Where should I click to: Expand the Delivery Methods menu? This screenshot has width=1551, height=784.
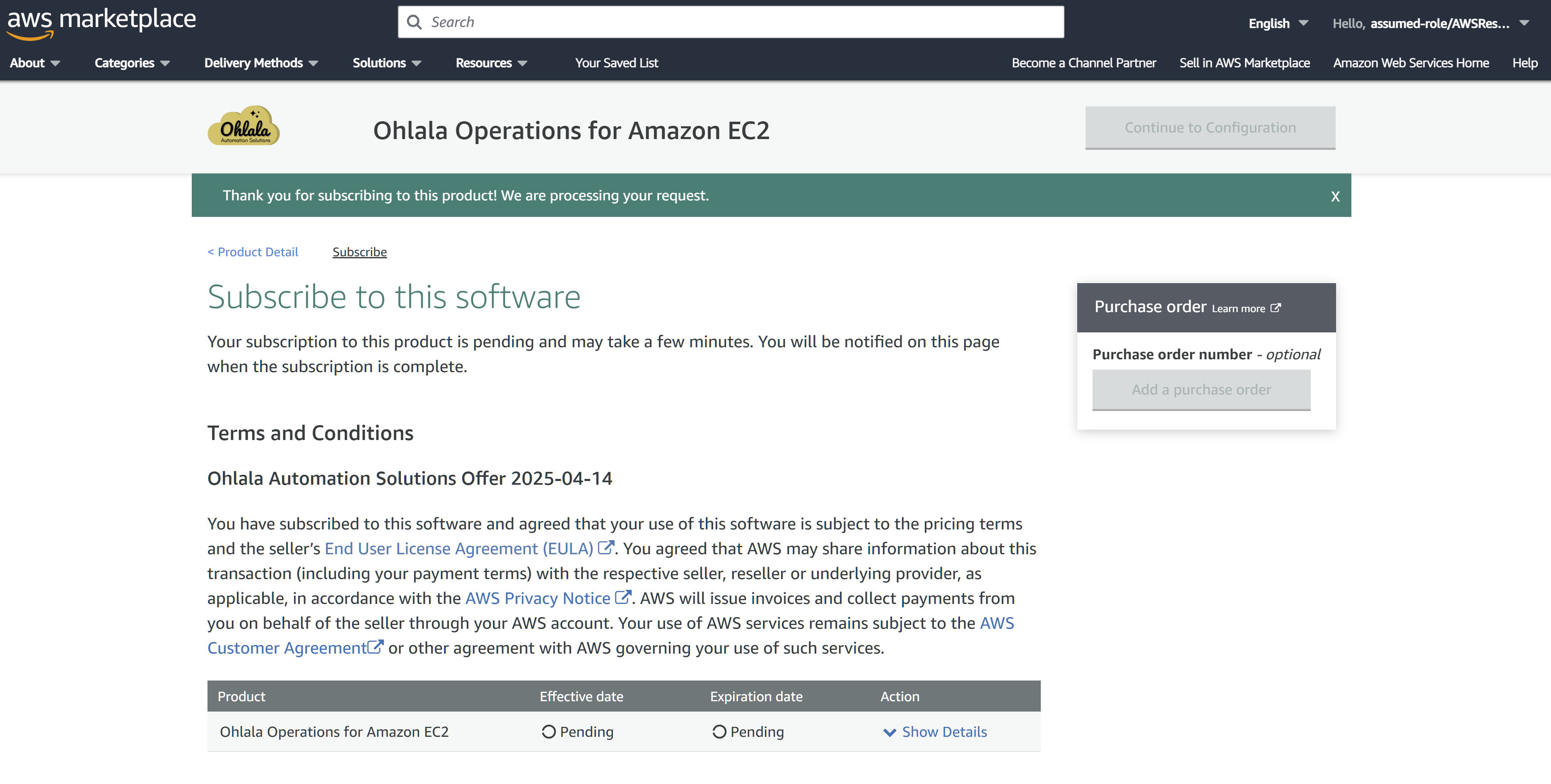[x=261, y=63]
